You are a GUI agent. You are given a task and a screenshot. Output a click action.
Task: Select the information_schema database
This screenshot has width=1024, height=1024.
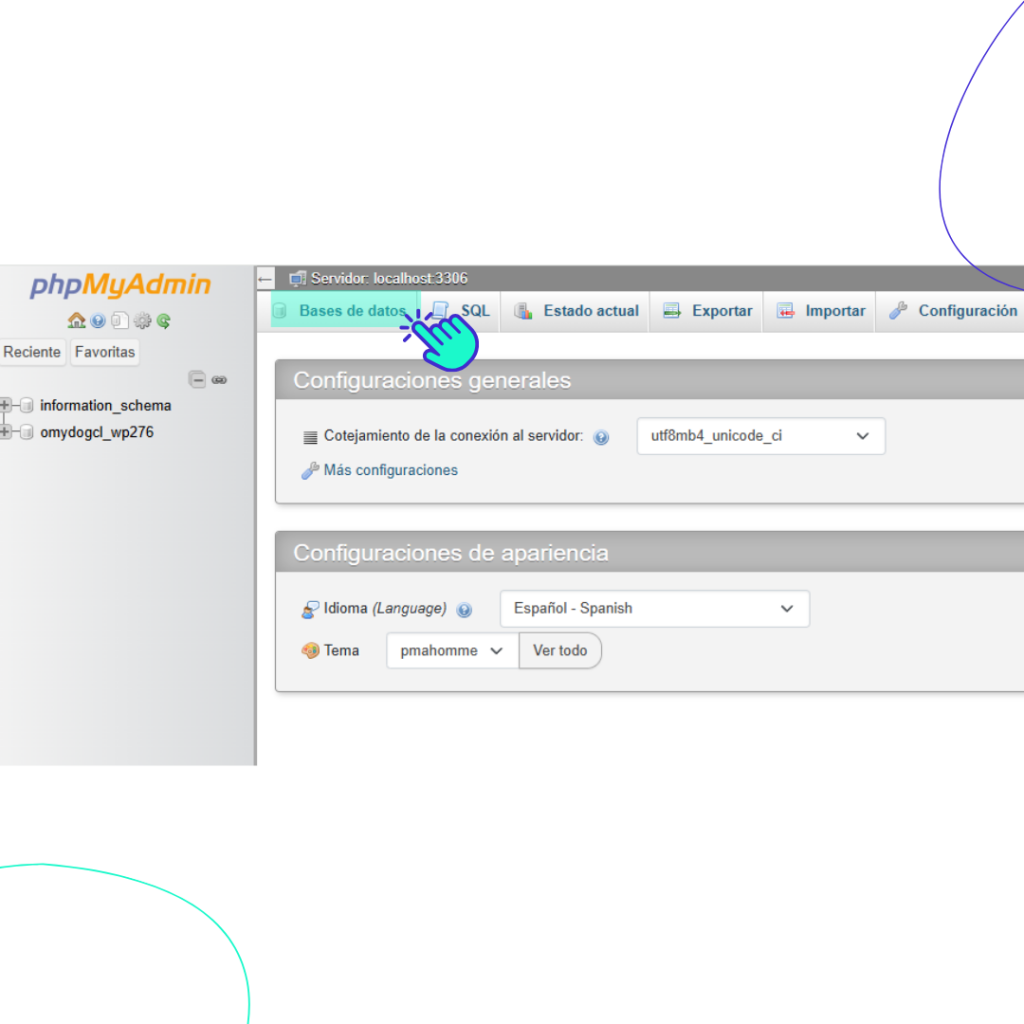point(106,406)
